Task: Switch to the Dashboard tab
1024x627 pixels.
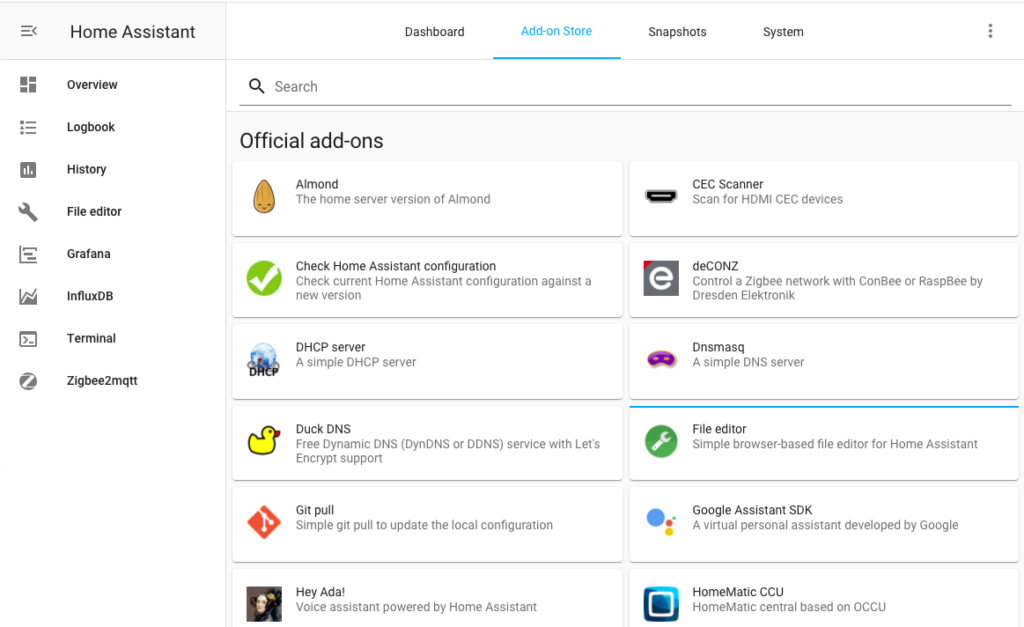Action: click(x=434, y=31)
